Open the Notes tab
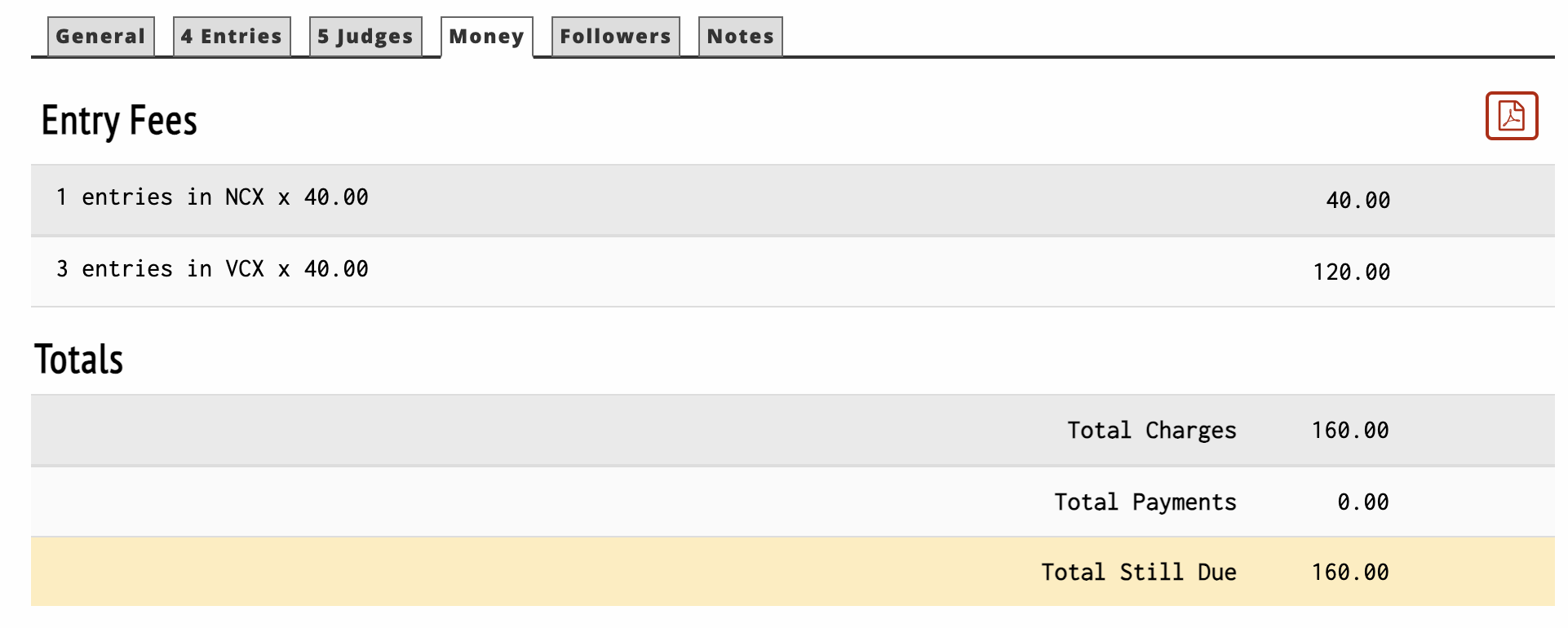Screen dimensions: 1568x628 tap(740, 37)
